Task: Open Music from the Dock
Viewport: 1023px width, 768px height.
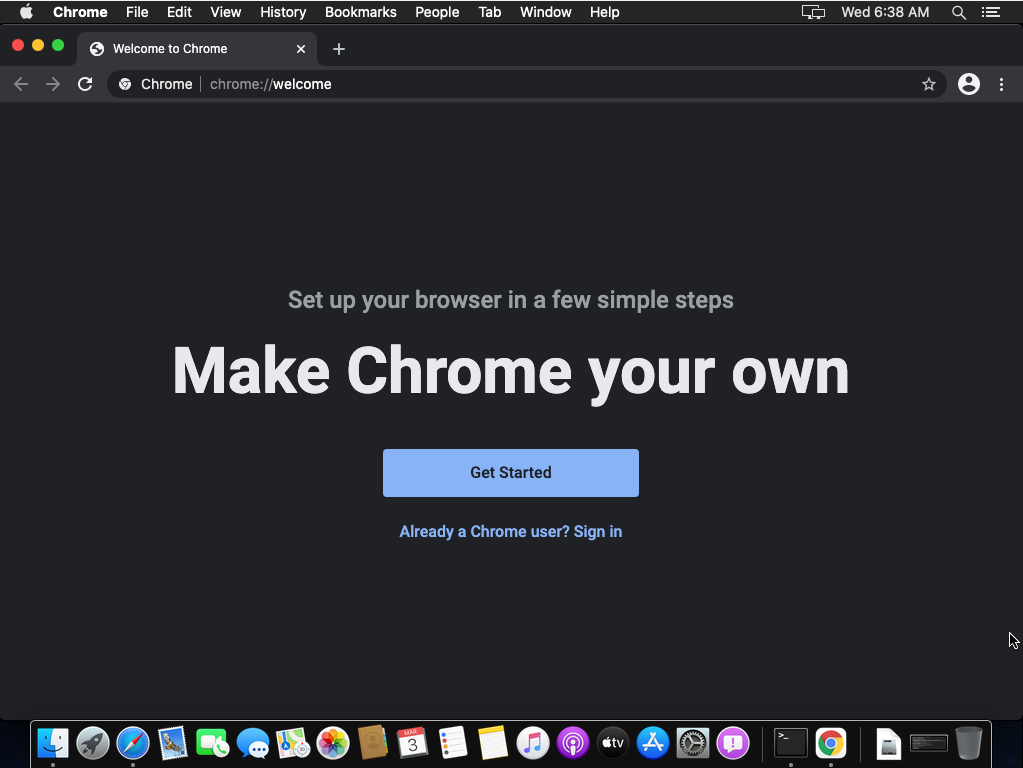Action: (x=533, y=743)
